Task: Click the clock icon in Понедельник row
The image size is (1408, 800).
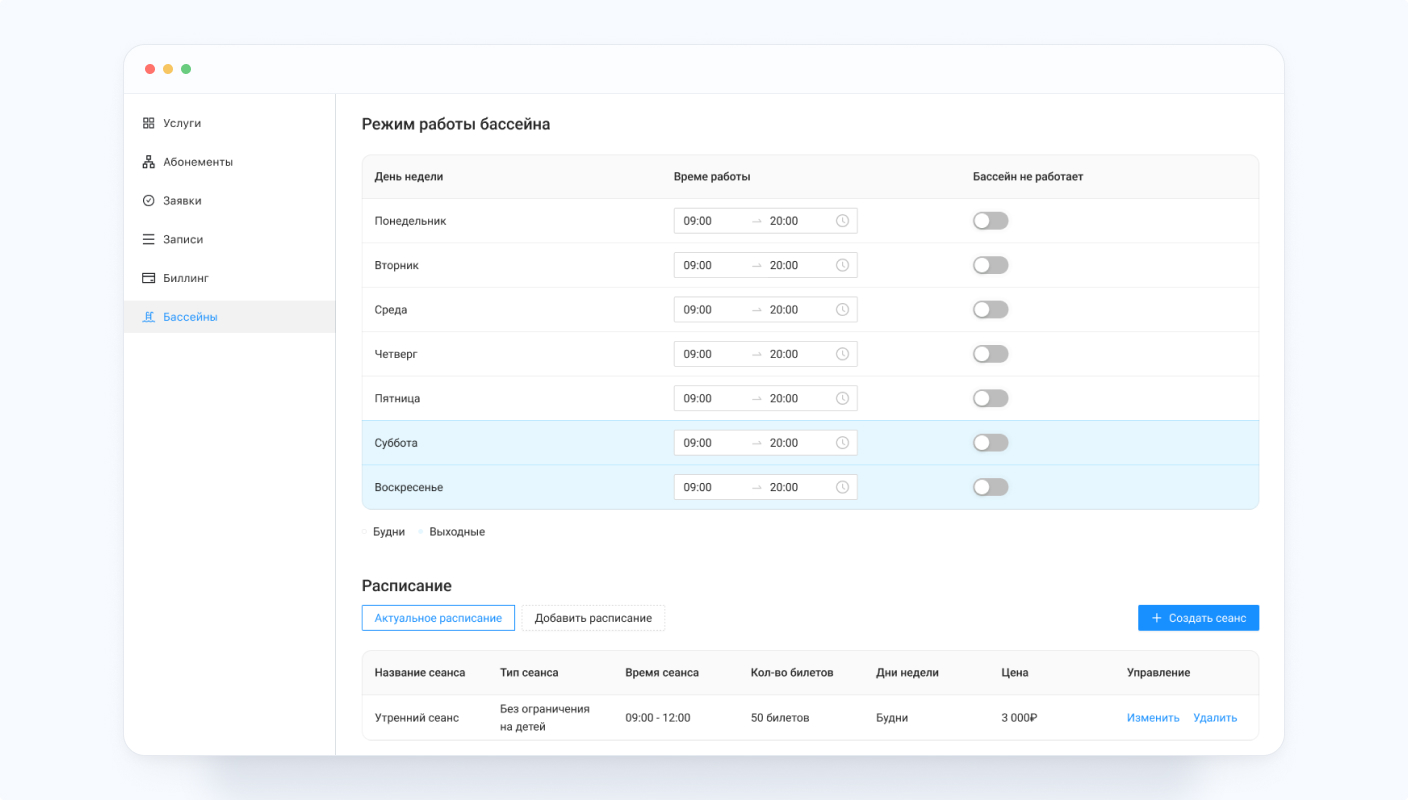Action: pos(842,221)
